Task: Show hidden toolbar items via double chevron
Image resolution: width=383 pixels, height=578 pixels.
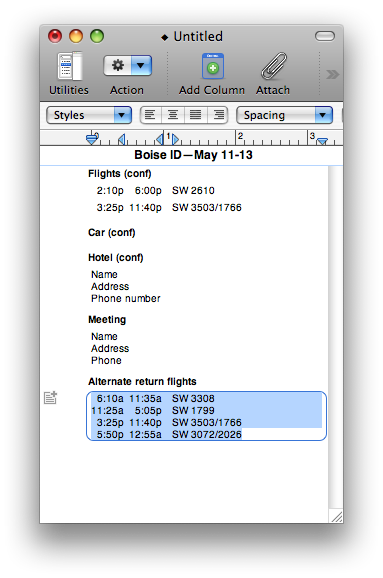Action: pyautogui.click(x=332, y=74)
